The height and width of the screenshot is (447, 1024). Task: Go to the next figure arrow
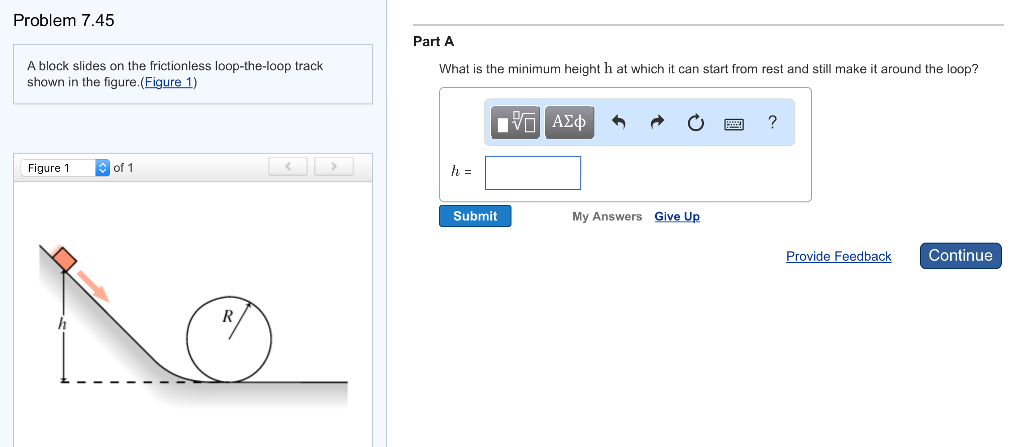click(x=334, y=166)
